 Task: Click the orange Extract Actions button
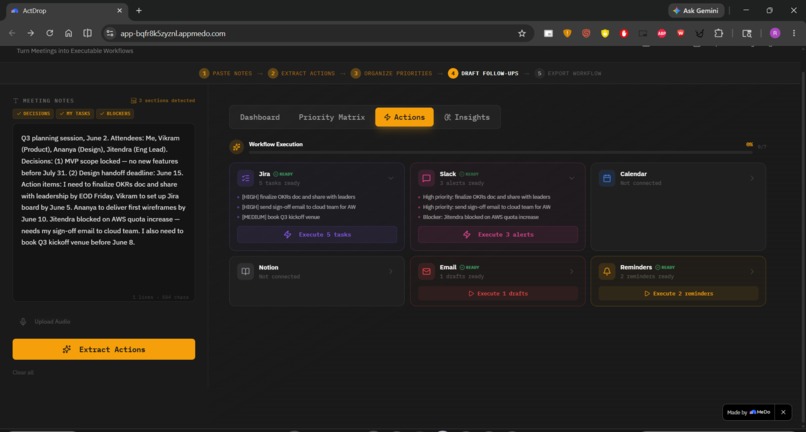click(x=104, y=349)
